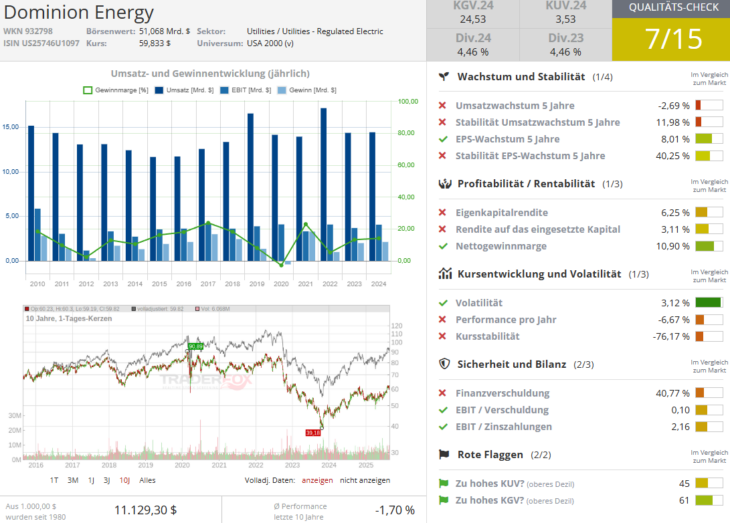This screenshot has height=523, width=730.
Task: Select the 3J chart timeframe
Action: coord(107,480)
